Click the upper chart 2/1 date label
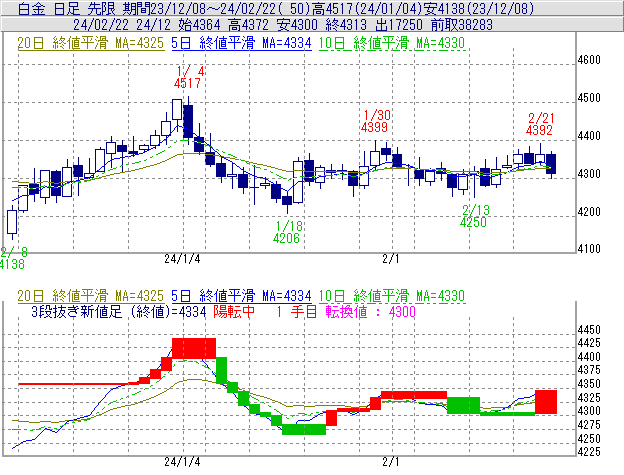The width and height of the screenshot is (624, 475). [391, 259]
